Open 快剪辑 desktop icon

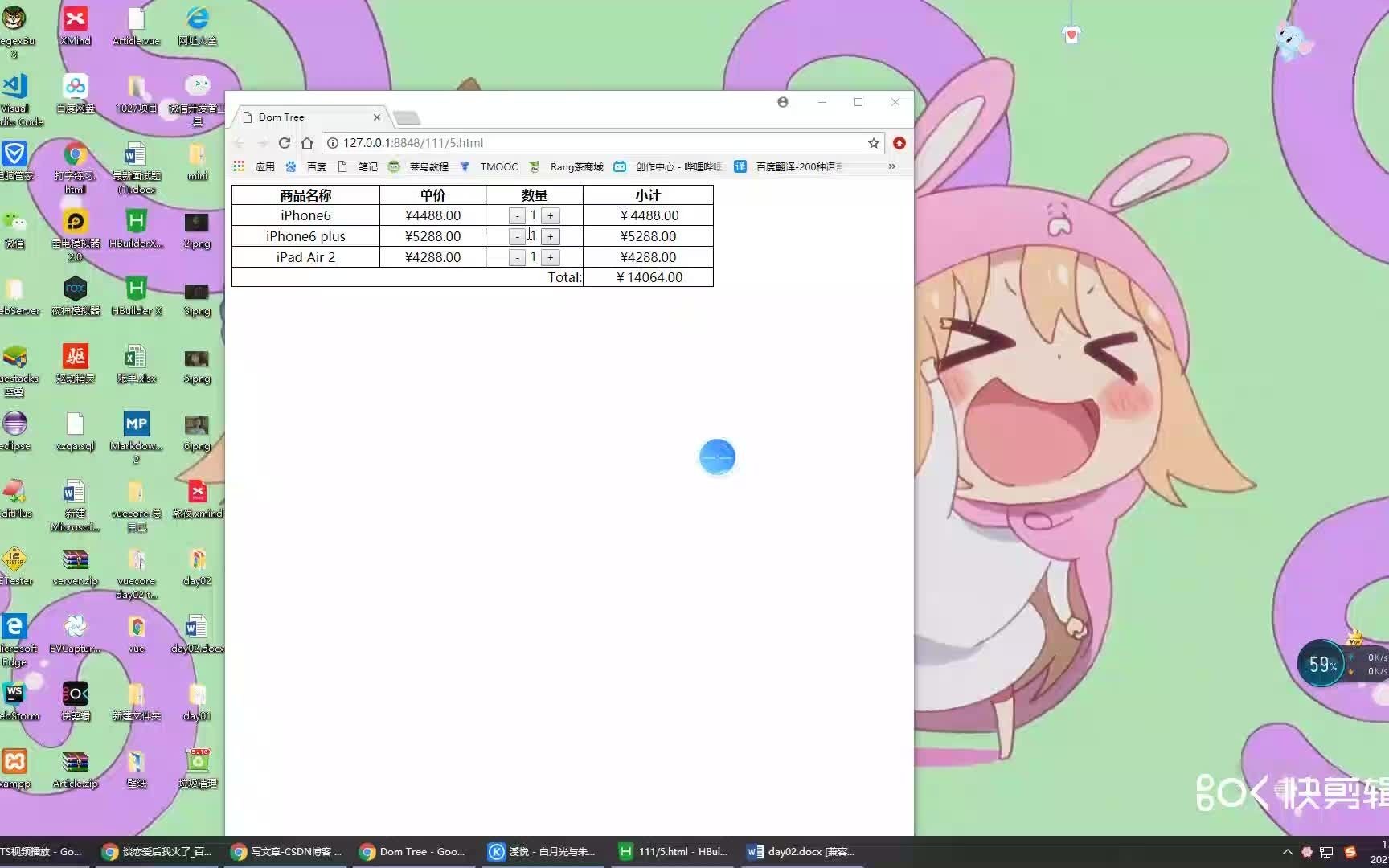pyautogui.click(x=76, y=701)
